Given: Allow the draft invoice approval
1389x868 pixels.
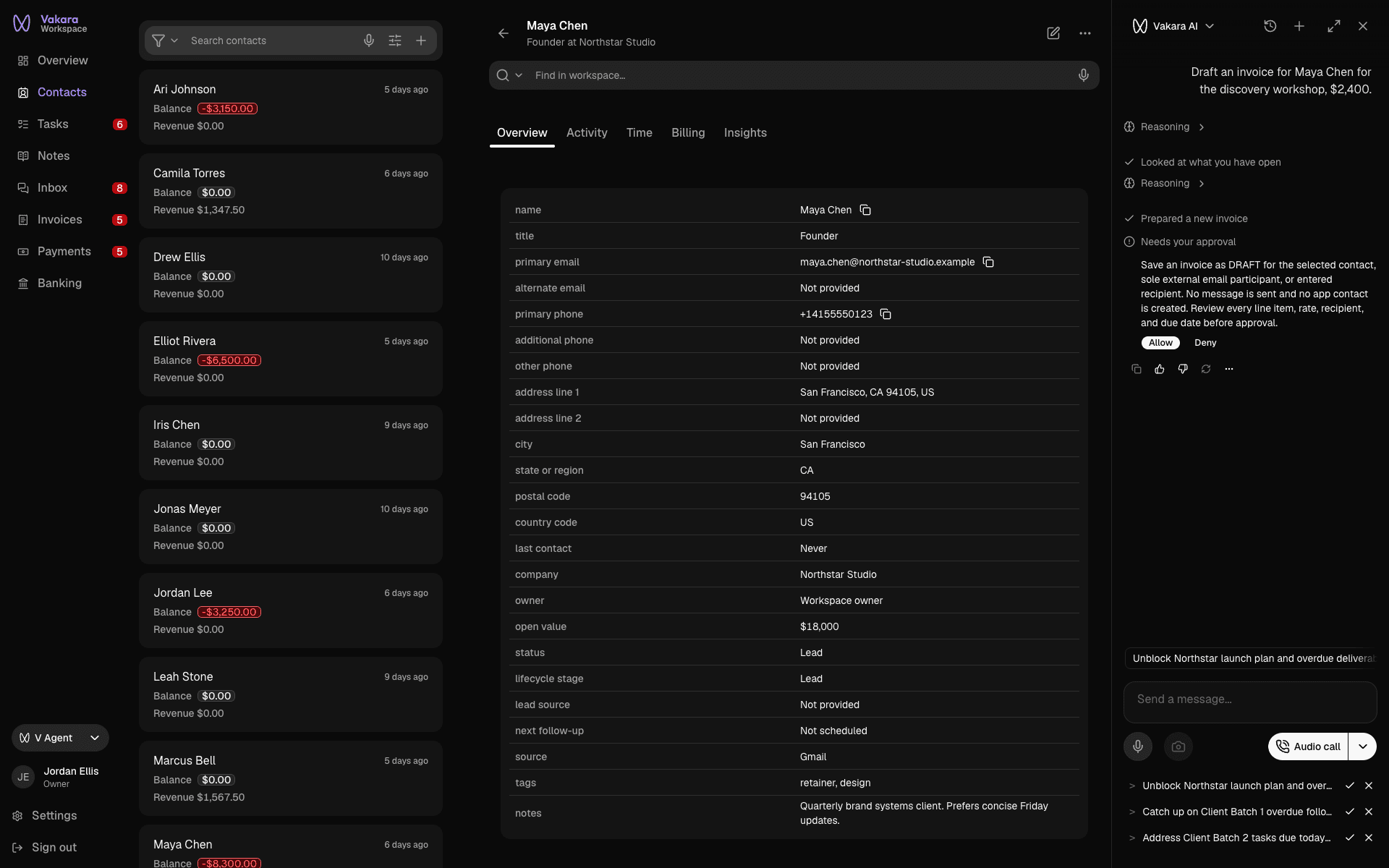Looking at the screenshot, I should [x=1160, y=343].
